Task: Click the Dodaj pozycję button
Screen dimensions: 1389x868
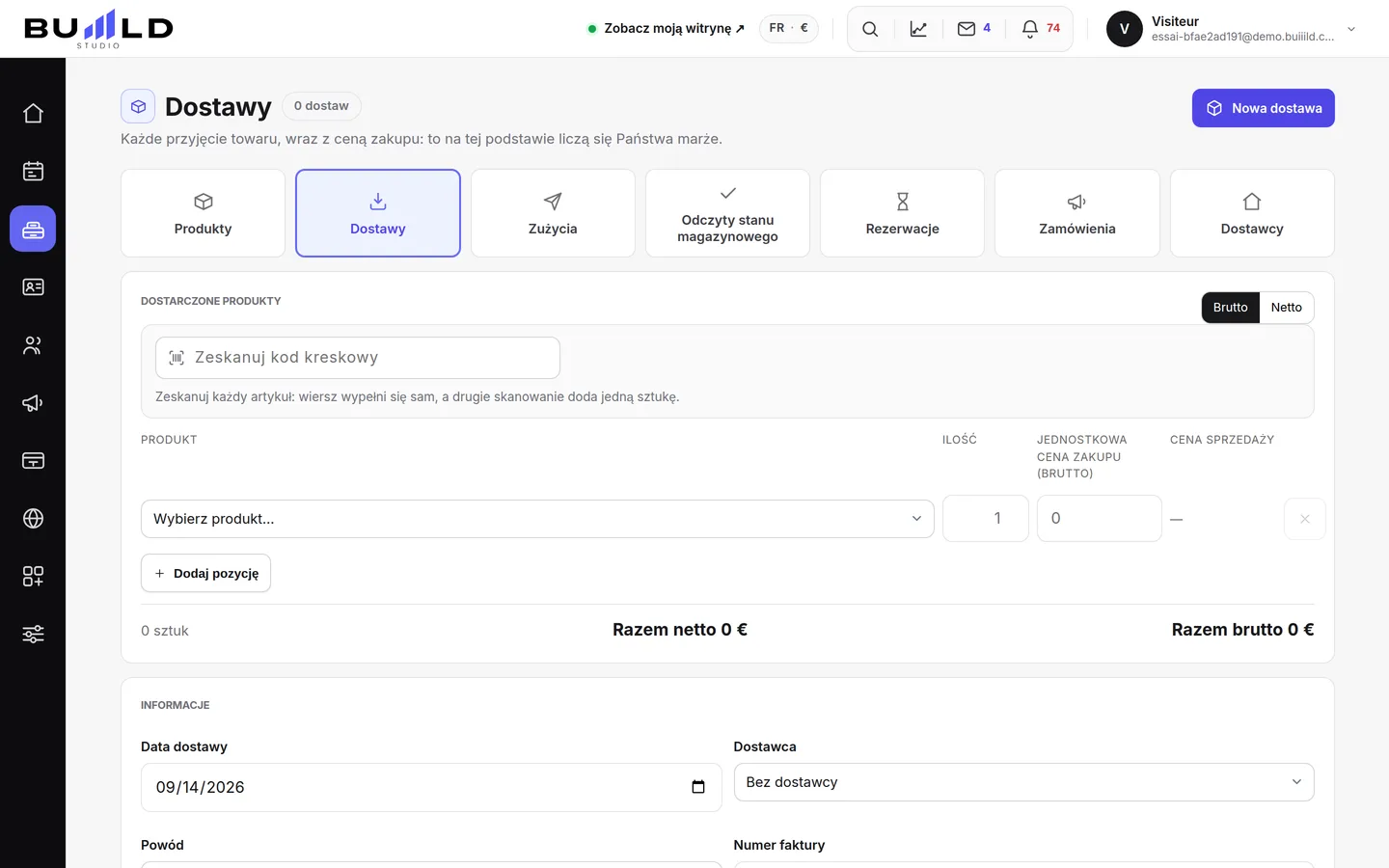Action: tap(205, 573)
